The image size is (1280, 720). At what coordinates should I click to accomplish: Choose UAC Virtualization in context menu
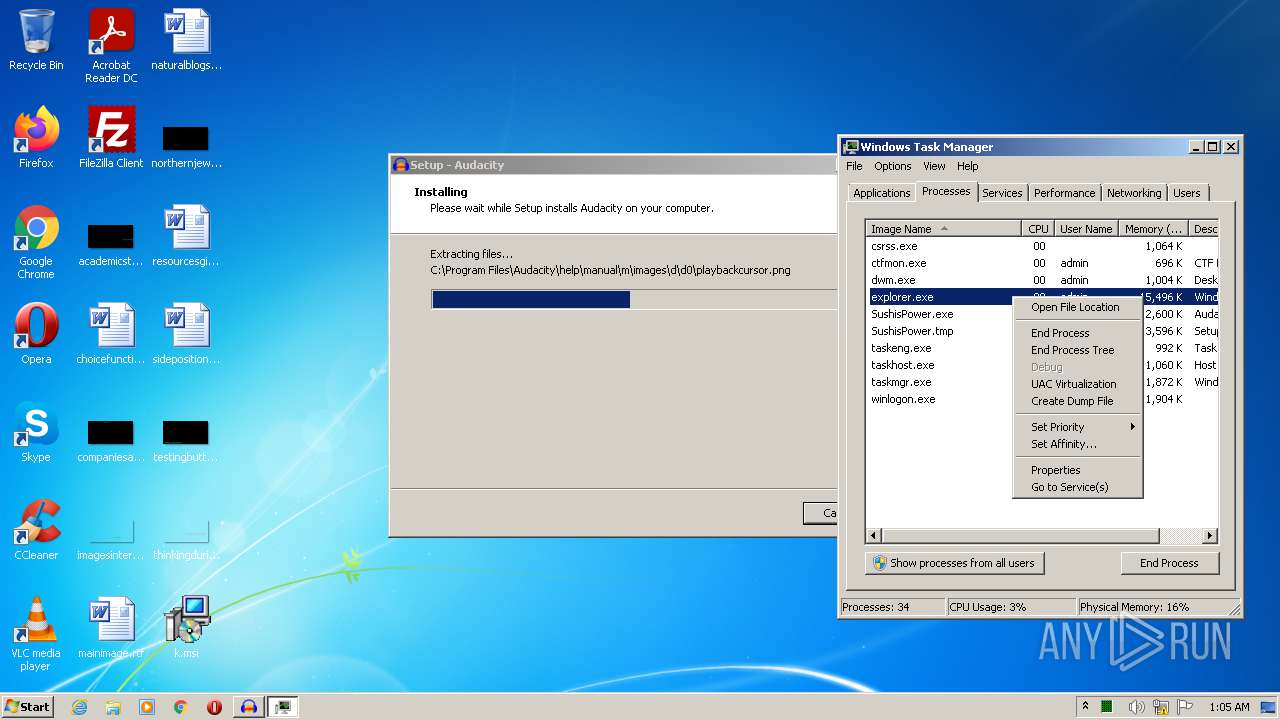click(1077, 384)
